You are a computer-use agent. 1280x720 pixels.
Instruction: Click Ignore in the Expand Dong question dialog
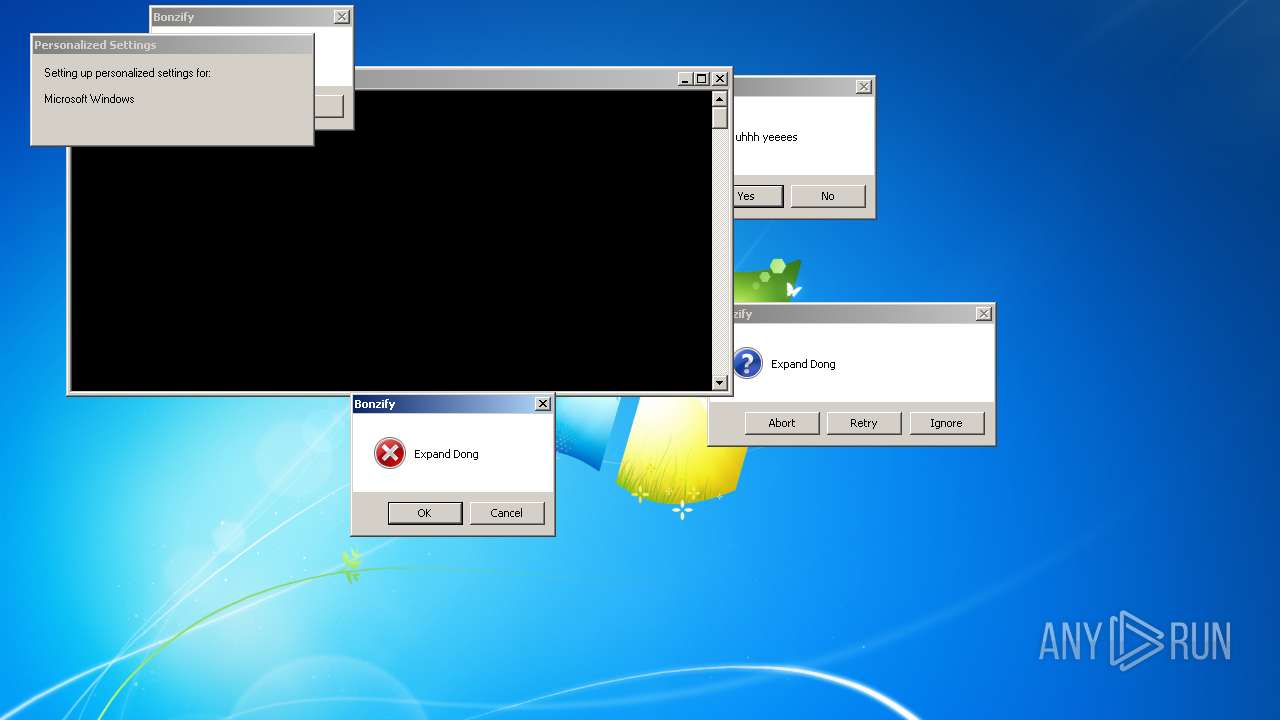[946, 423]
